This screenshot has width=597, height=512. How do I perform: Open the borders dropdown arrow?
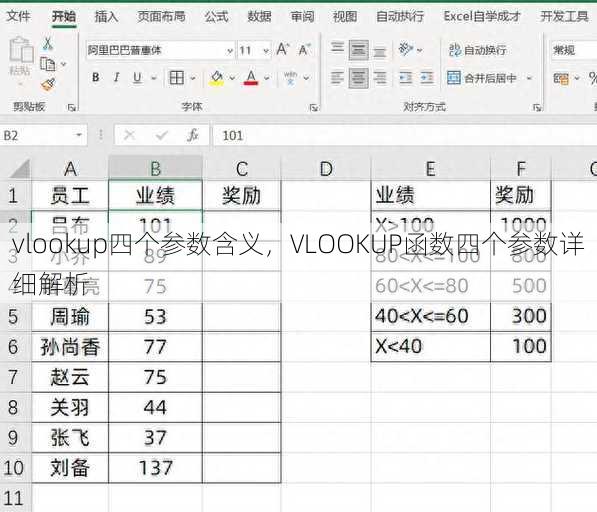pyautogui.click(x=193, y=78)
